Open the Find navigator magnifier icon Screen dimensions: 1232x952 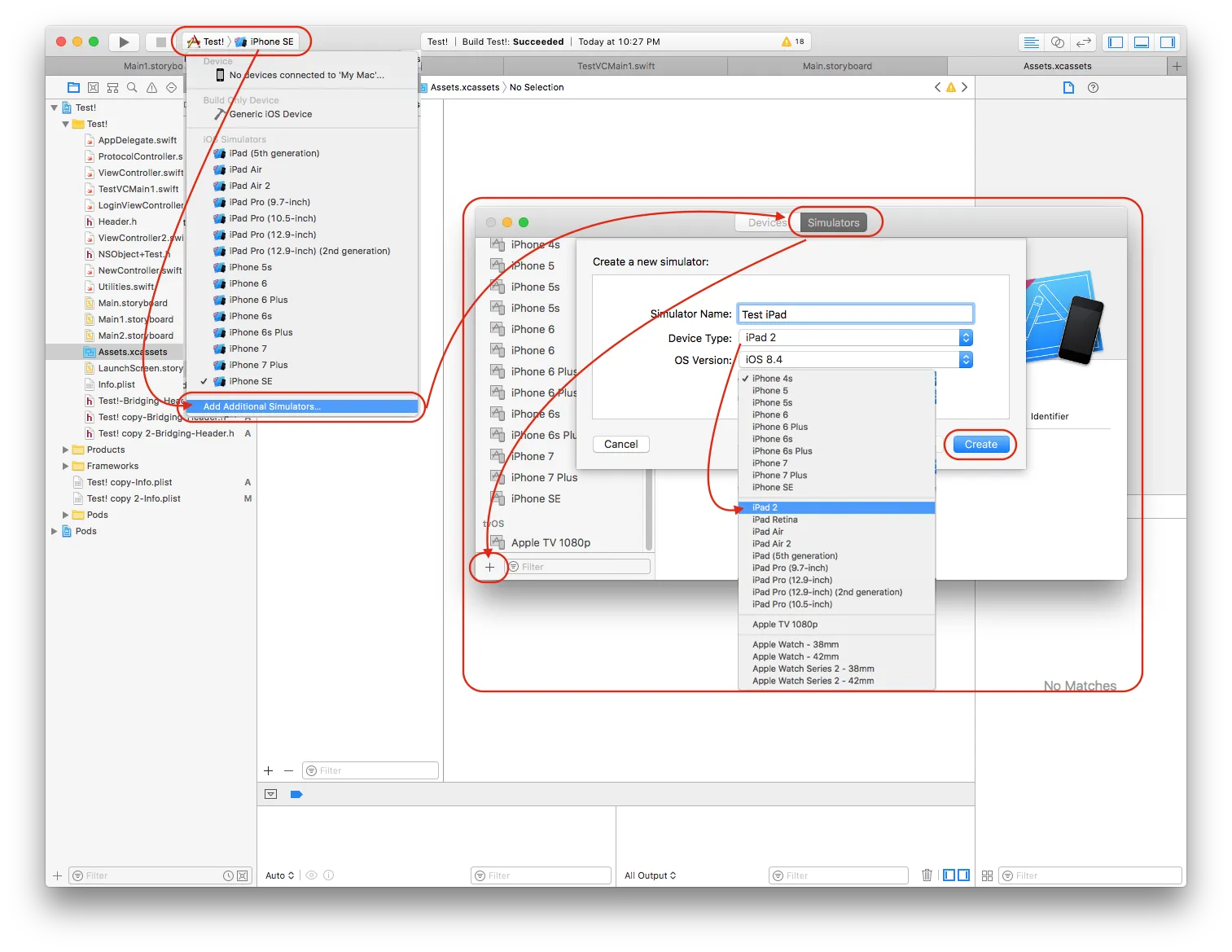[132, 87]
